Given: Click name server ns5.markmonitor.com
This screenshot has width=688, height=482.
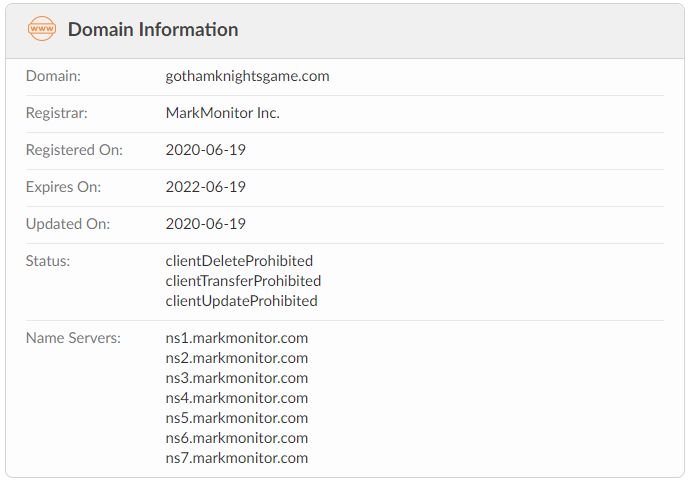Looking at the screenshot, I should tap(237, 418).
